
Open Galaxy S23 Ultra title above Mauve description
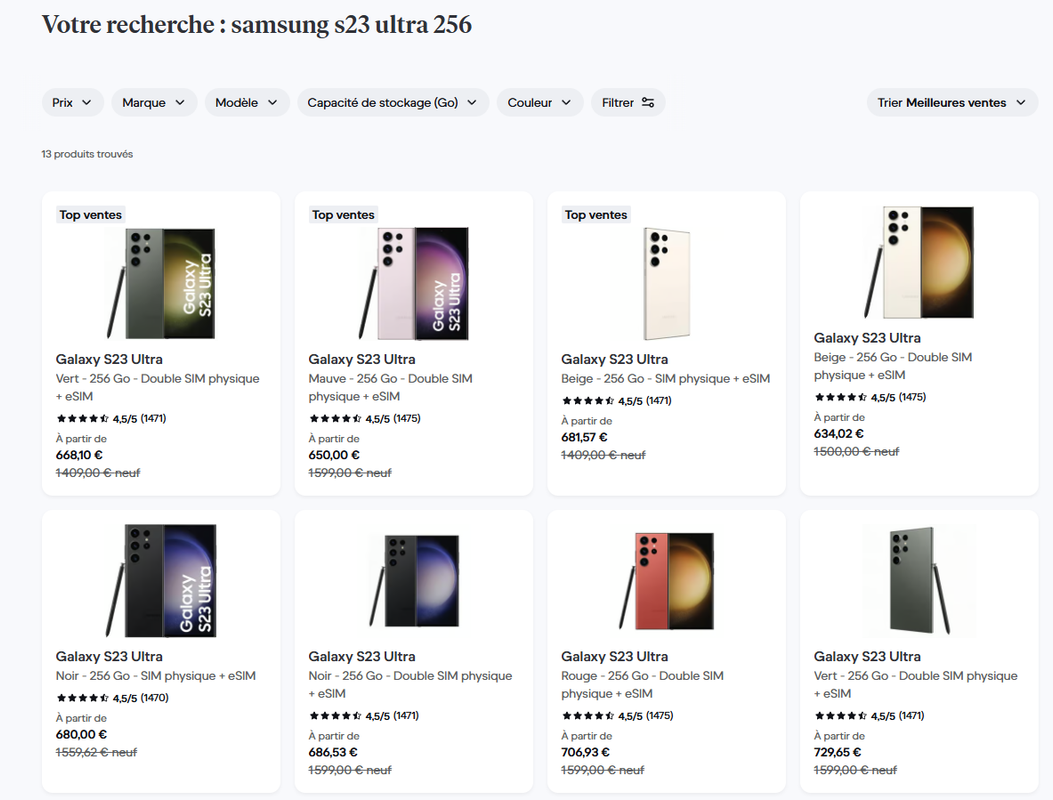tap(361, 359)
